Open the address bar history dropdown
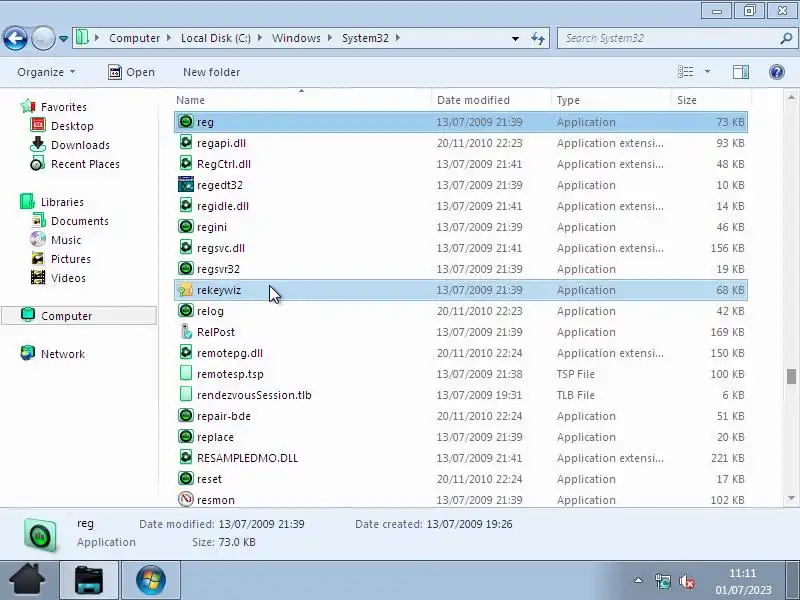Screen dimensions: 800x600 tap(515, 38)
